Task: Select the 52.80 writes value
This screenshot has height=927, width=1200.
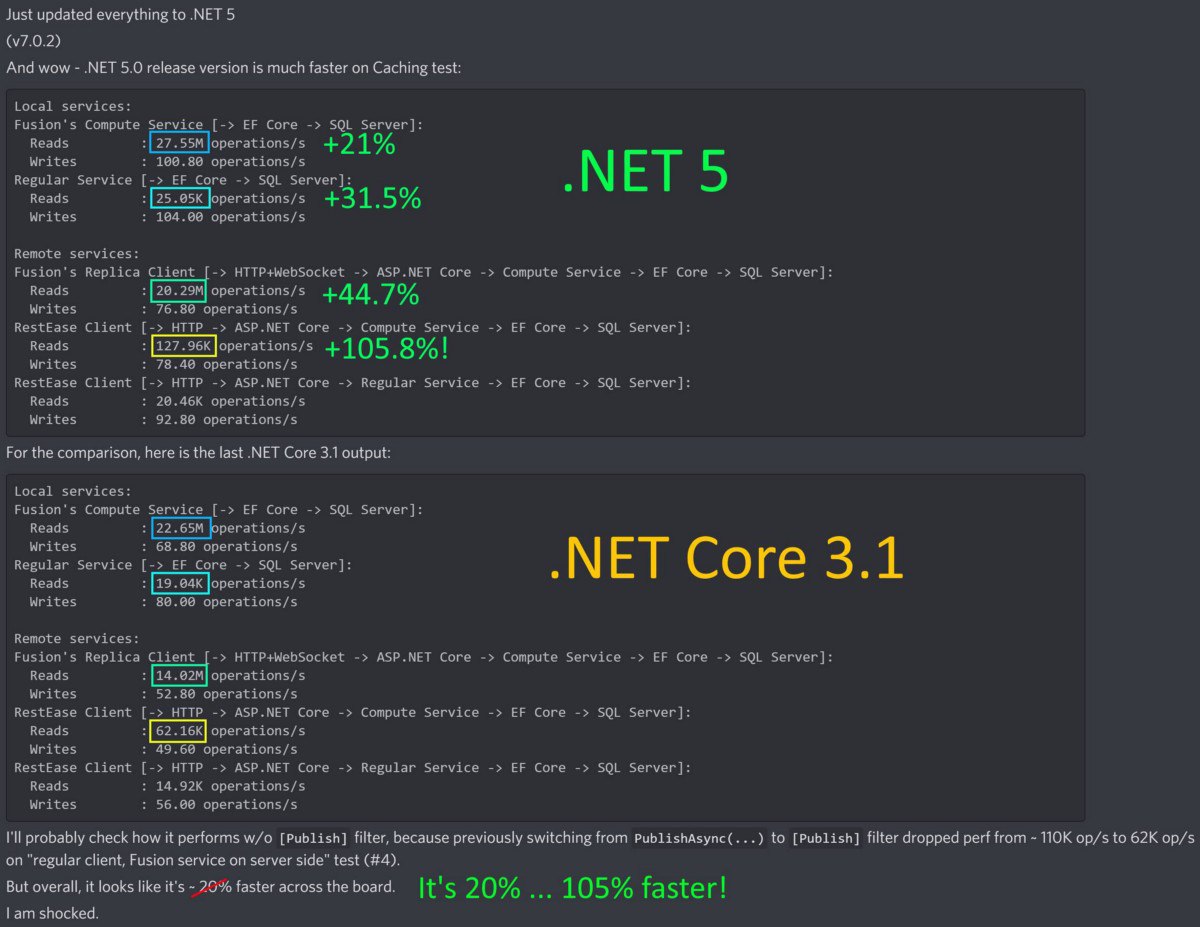Action: [173, 694]
